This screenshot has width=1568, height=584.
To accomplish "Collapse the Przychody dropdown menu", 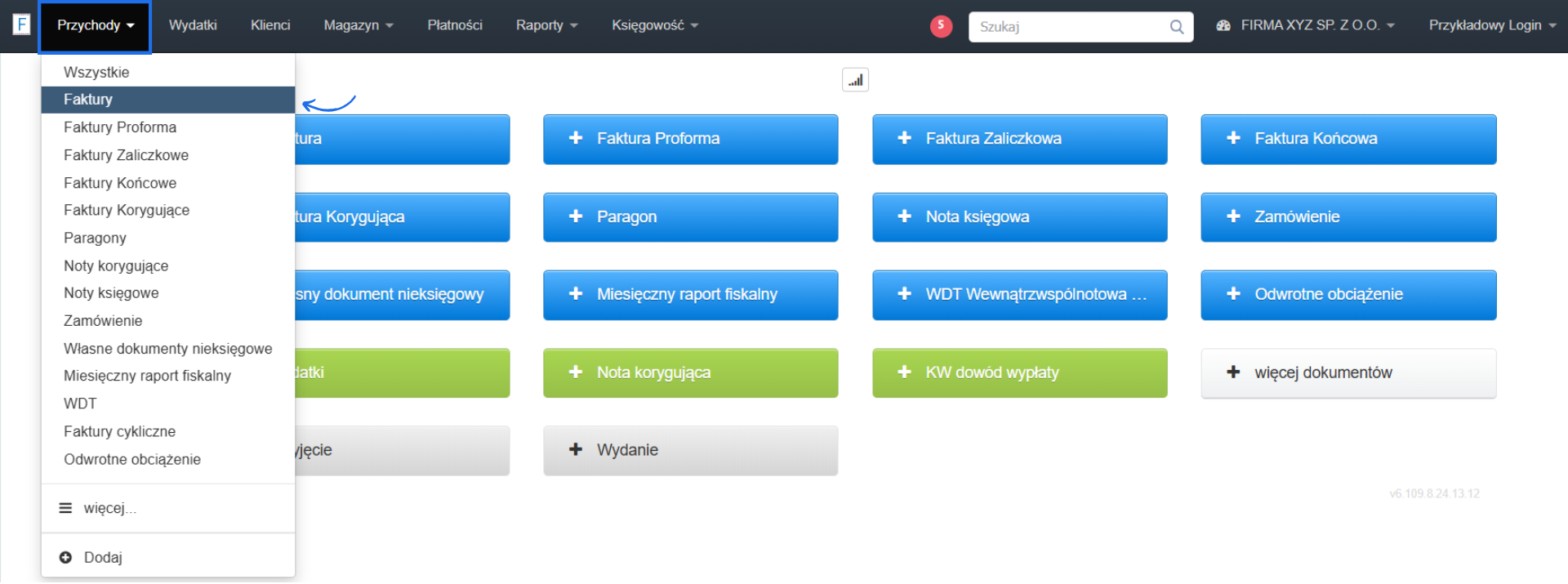I will point(95,26).
